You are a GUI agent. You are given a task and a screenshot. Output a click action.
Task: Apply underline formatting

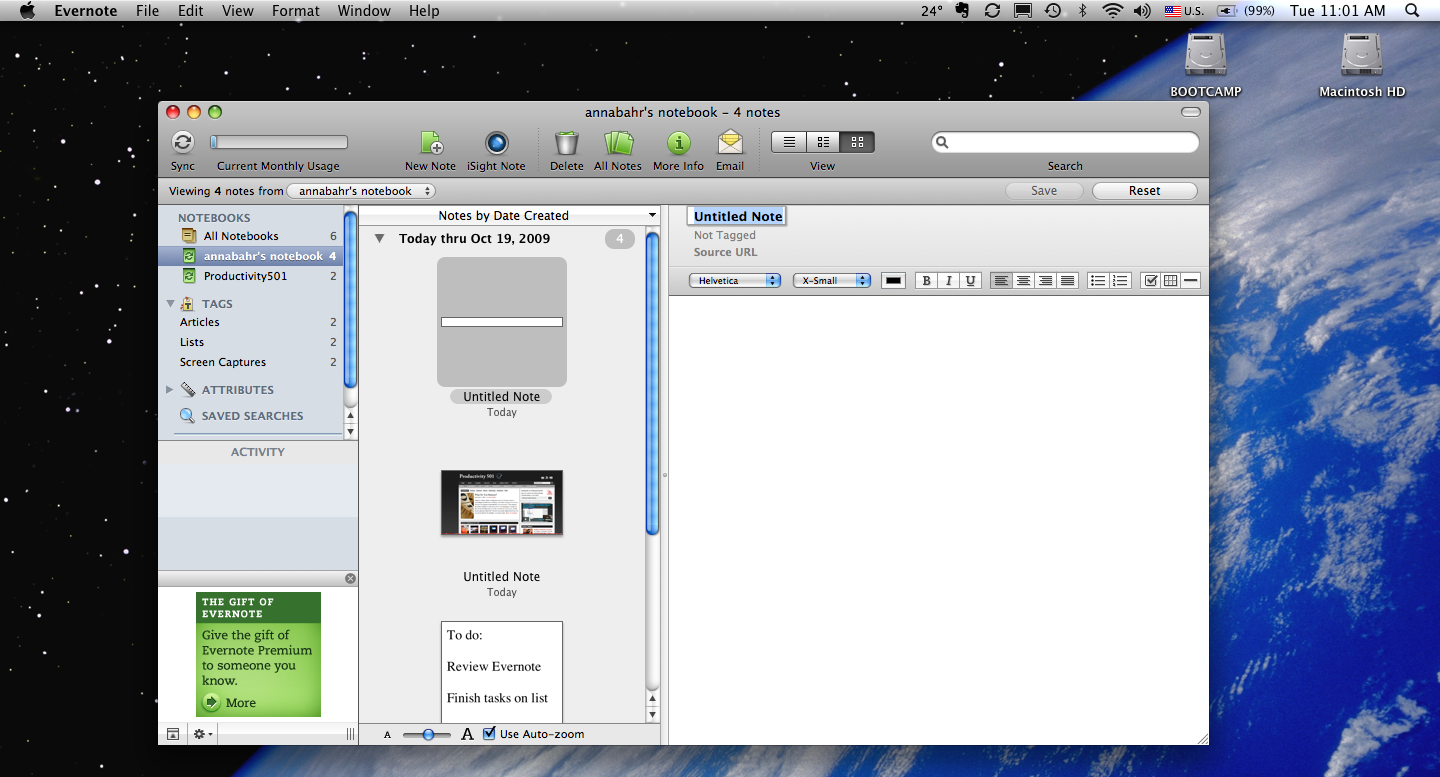970,281
